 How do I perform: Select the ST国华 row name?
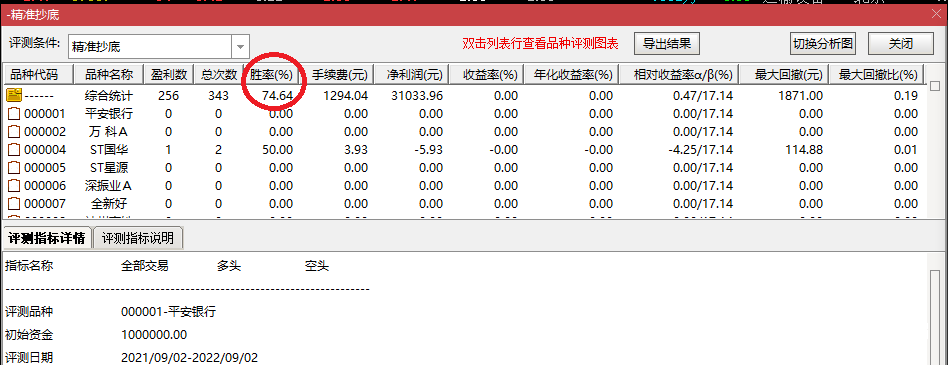108,150
